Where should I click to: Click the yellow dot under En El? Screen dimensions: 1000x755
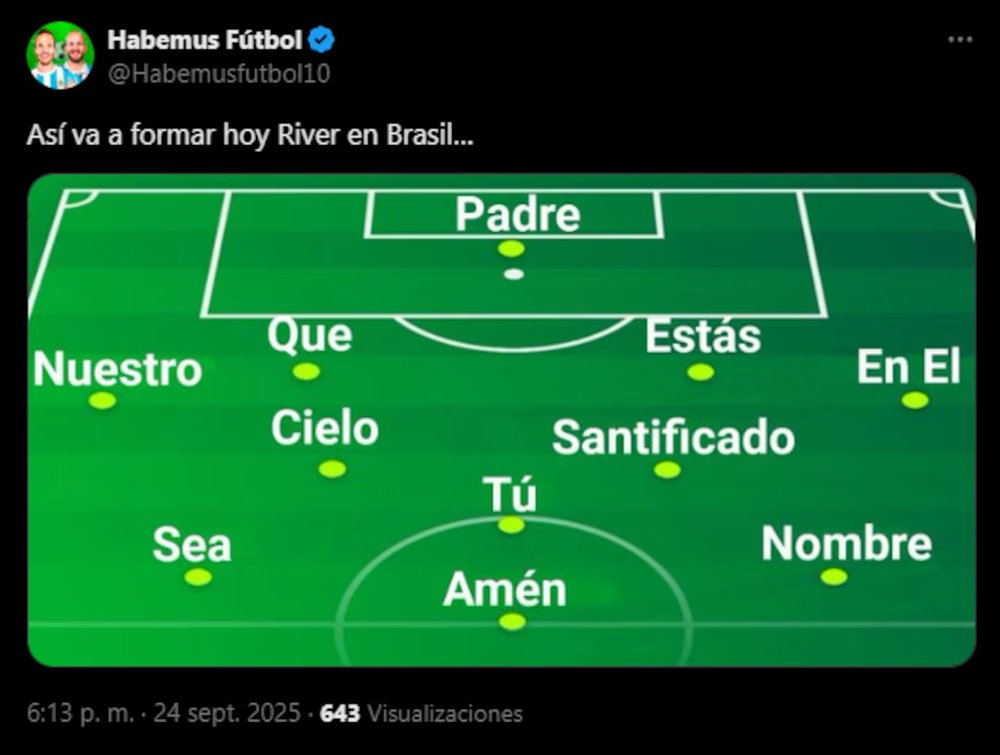(x=914, y=400)
